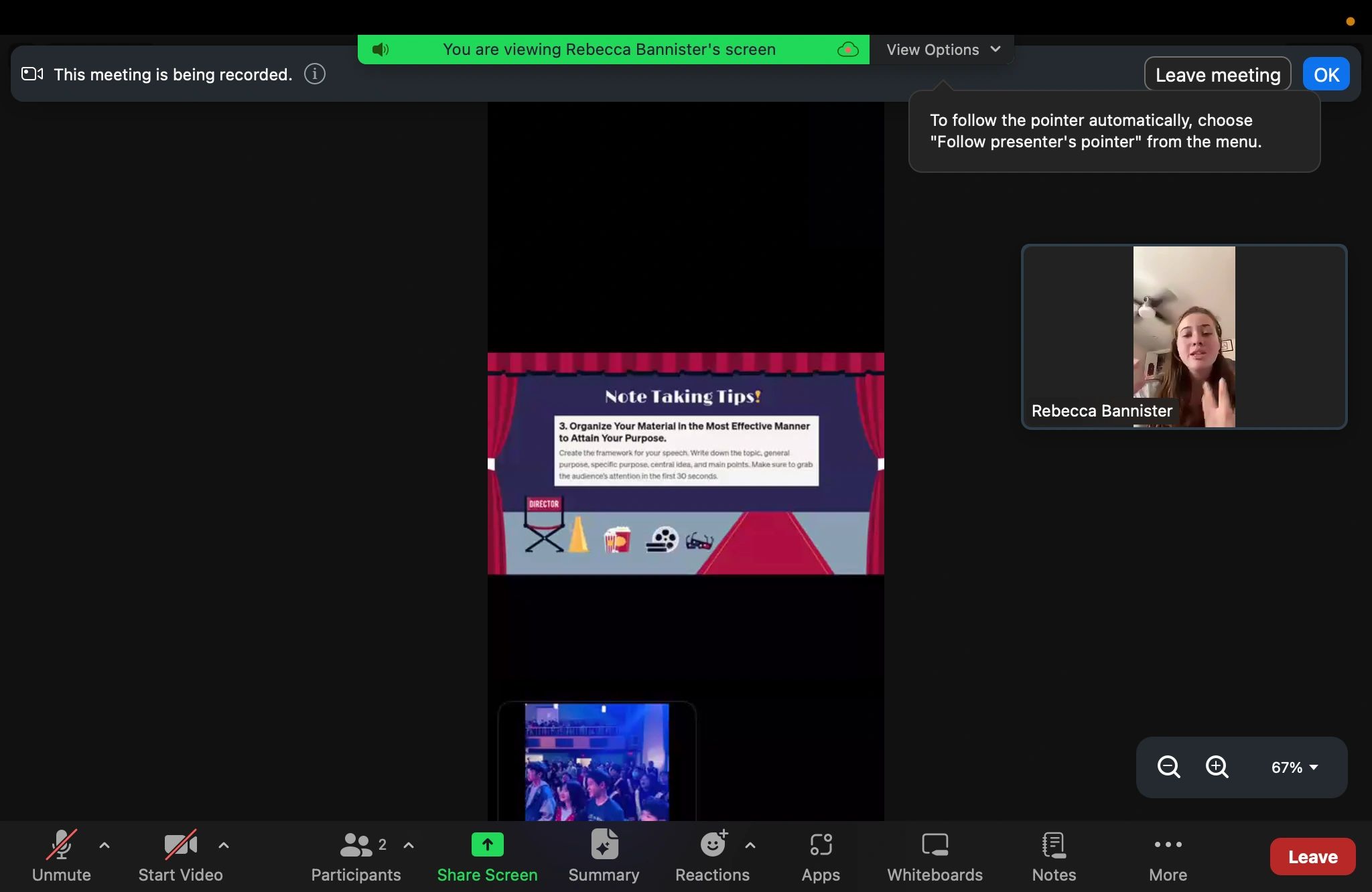This screenshot has height=892, width=1372.
Task: Toggle the Participants panel
Action: point(356,845)
